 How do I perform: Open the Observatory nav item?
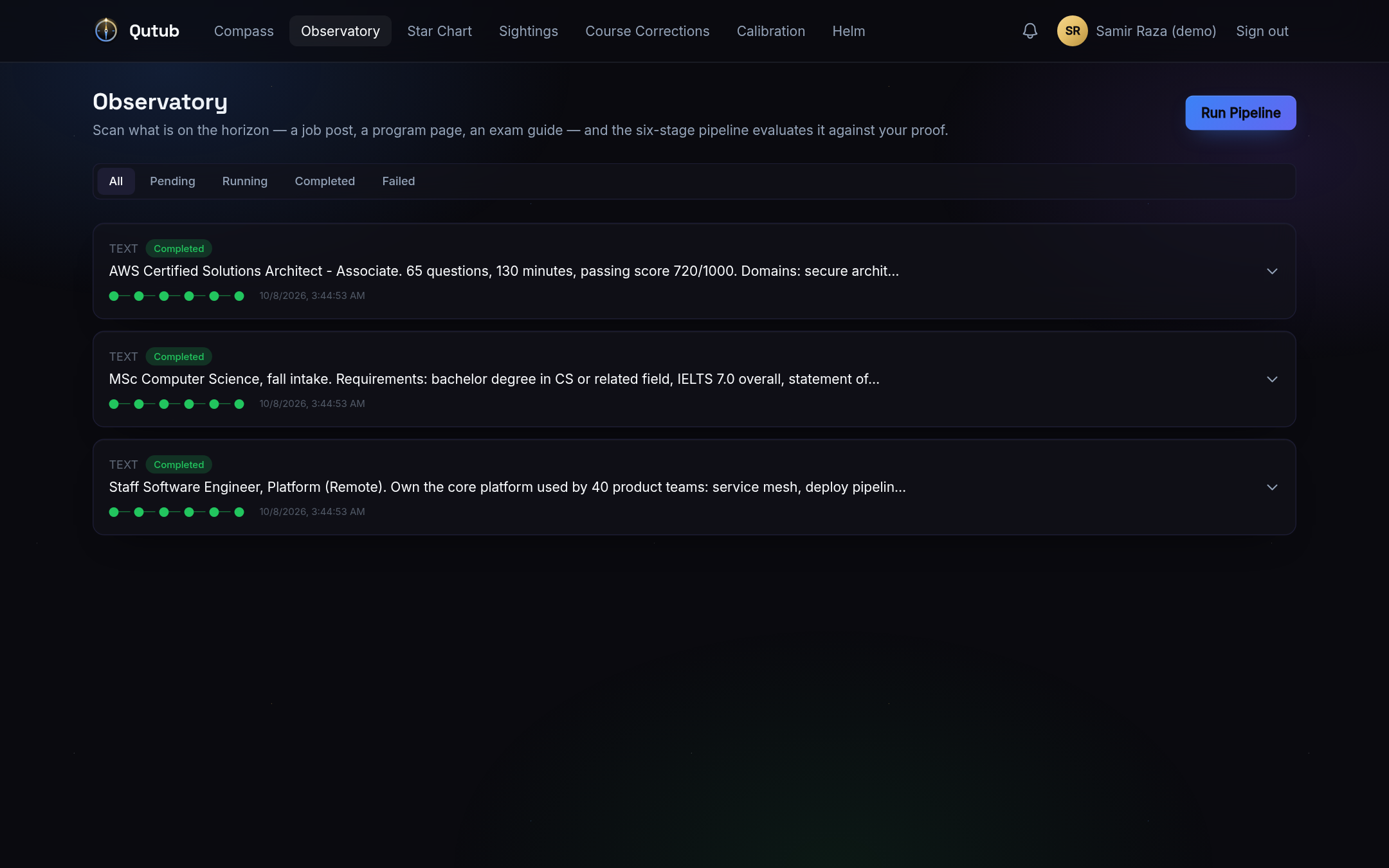[340, 31]
